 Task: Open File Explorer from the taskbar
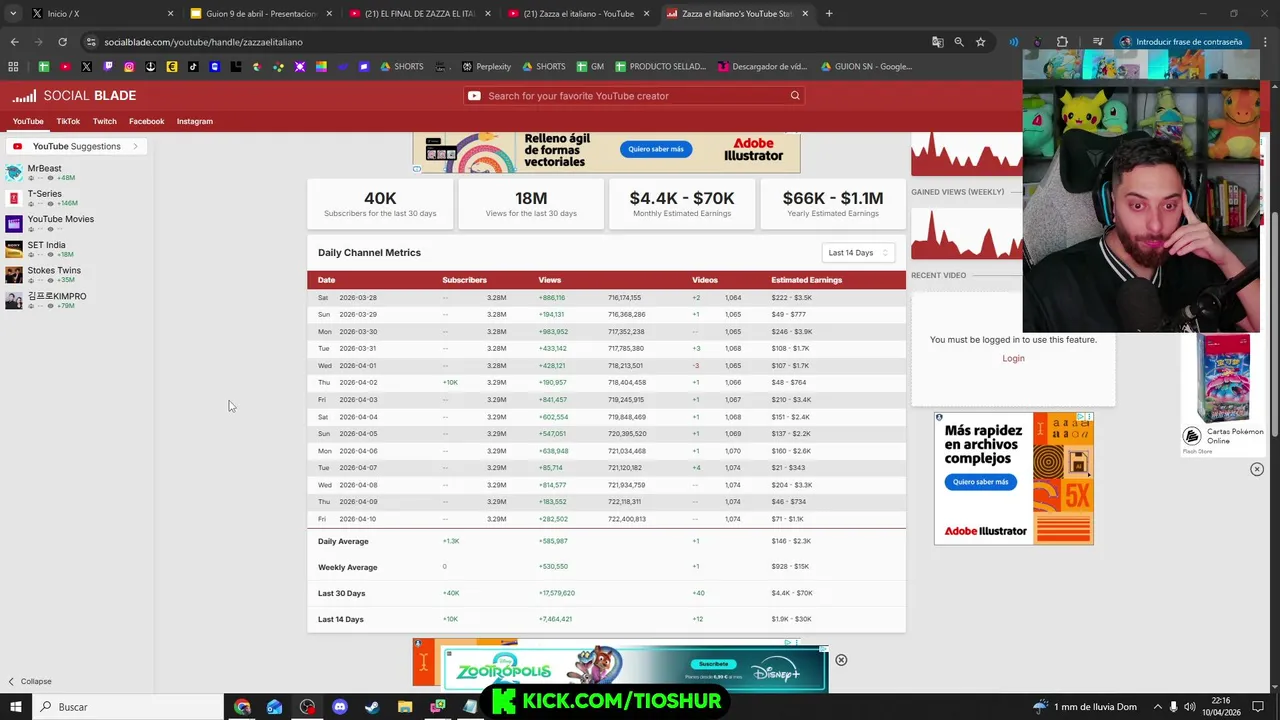point(405,707)
